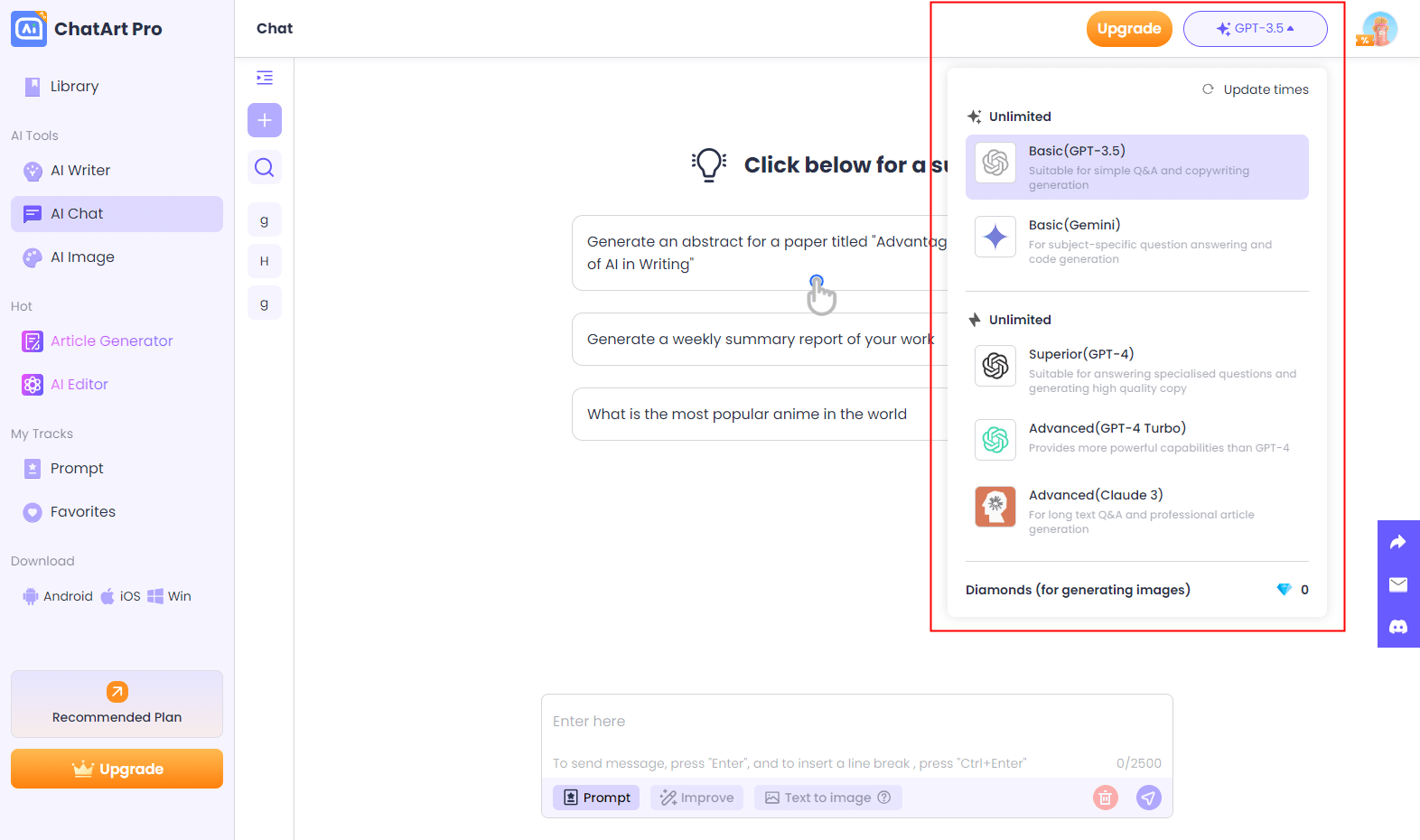Select the weekly summary report suggestion
This screenshot has width=1420, height=840.
pyautogui.click(x=760, y=340)
